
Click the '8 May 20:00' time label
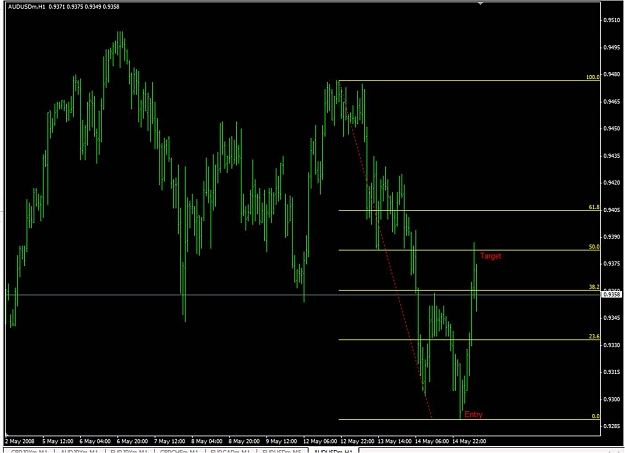click(x=244, y=441)
